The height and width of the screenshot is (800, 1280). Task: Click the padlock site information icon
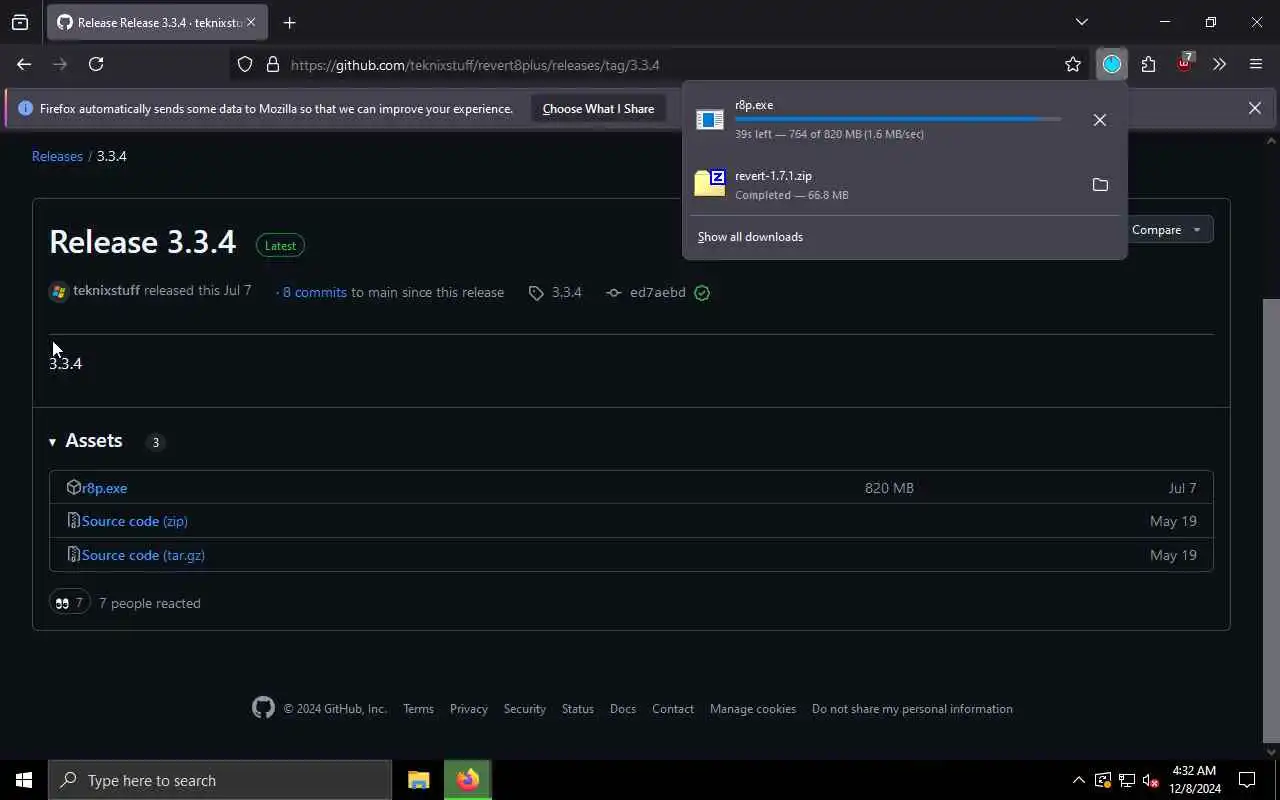273,65
